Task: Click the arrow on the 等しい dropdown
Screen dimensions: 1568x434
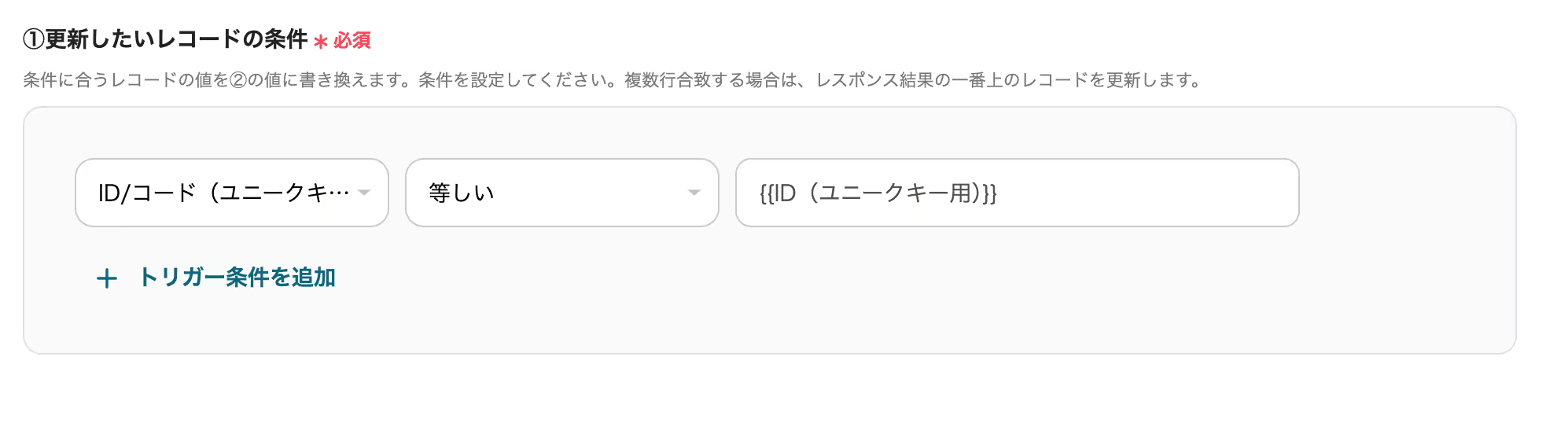Action: (x=694, y=193)
